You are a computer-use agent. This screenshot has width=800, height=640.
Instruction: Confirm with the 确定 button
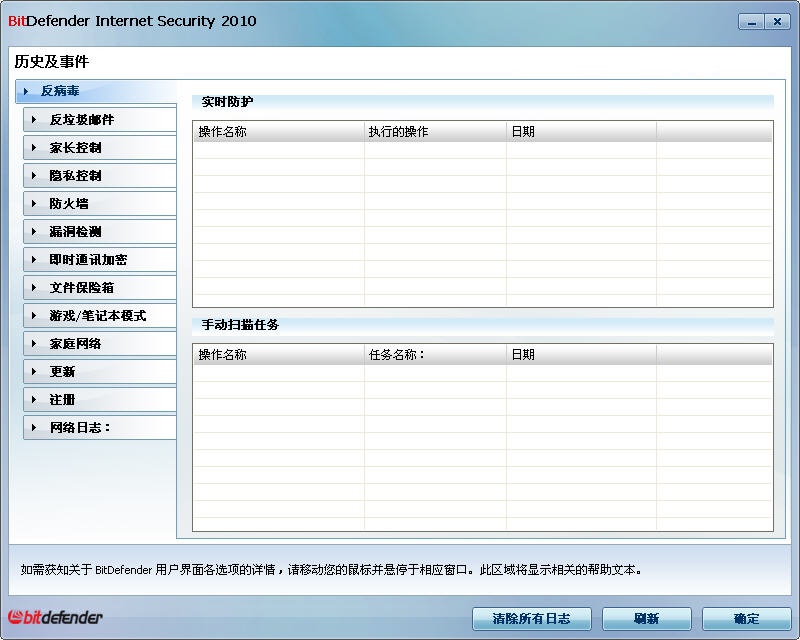(746, 619)
